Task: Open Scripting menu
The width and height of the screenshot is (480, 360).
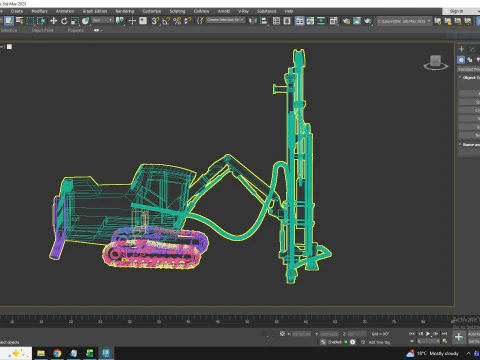Action: [x=177, y=11]
